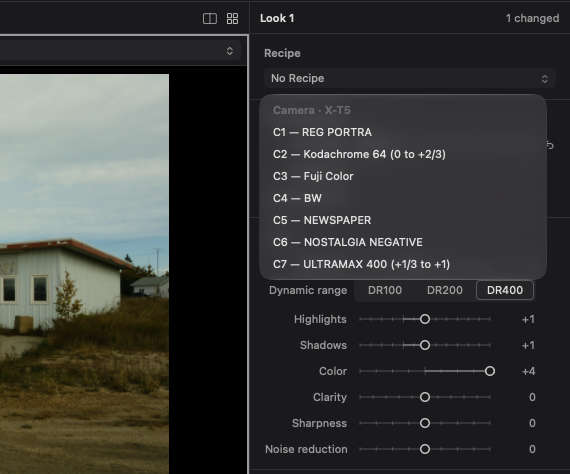Click the undo arrow icon beside the recipe menu
Screen dimensions: 570x474
pos(550,145)
